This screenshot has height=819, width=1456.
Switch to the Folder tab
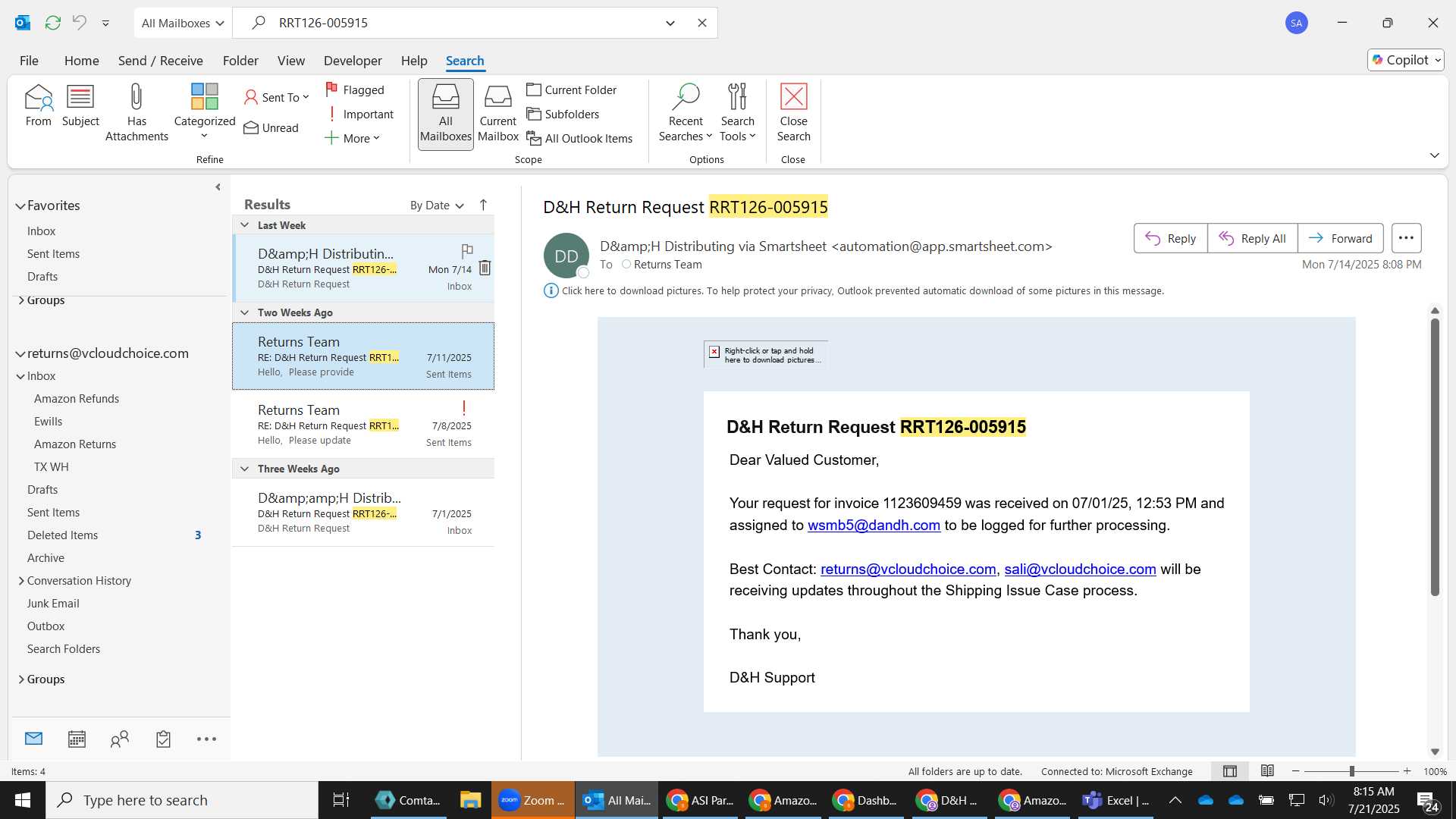pos(240,61)
